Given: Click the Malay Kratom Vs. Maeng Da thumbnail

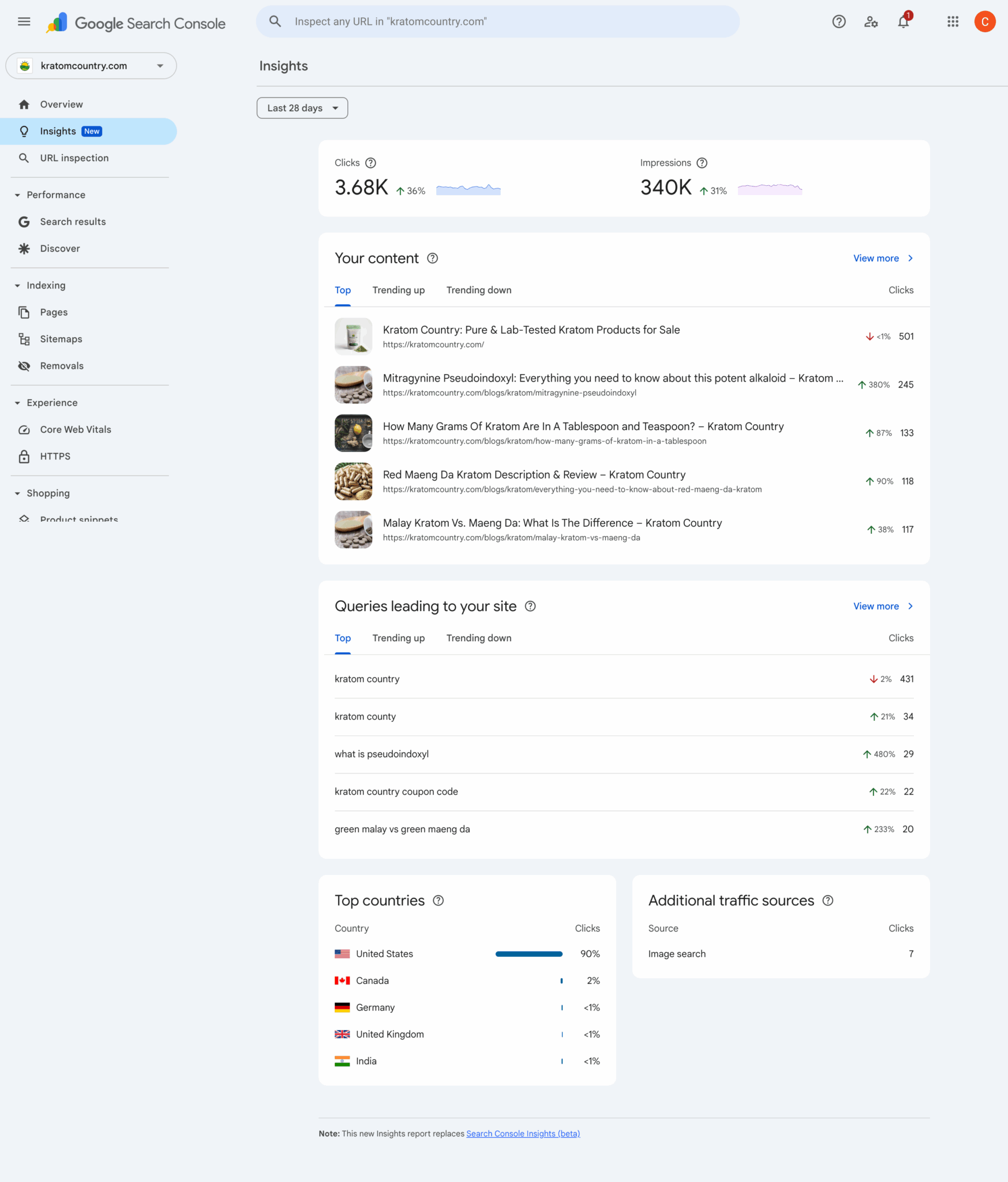Looking at the screenshot, I should click(353, 530).
